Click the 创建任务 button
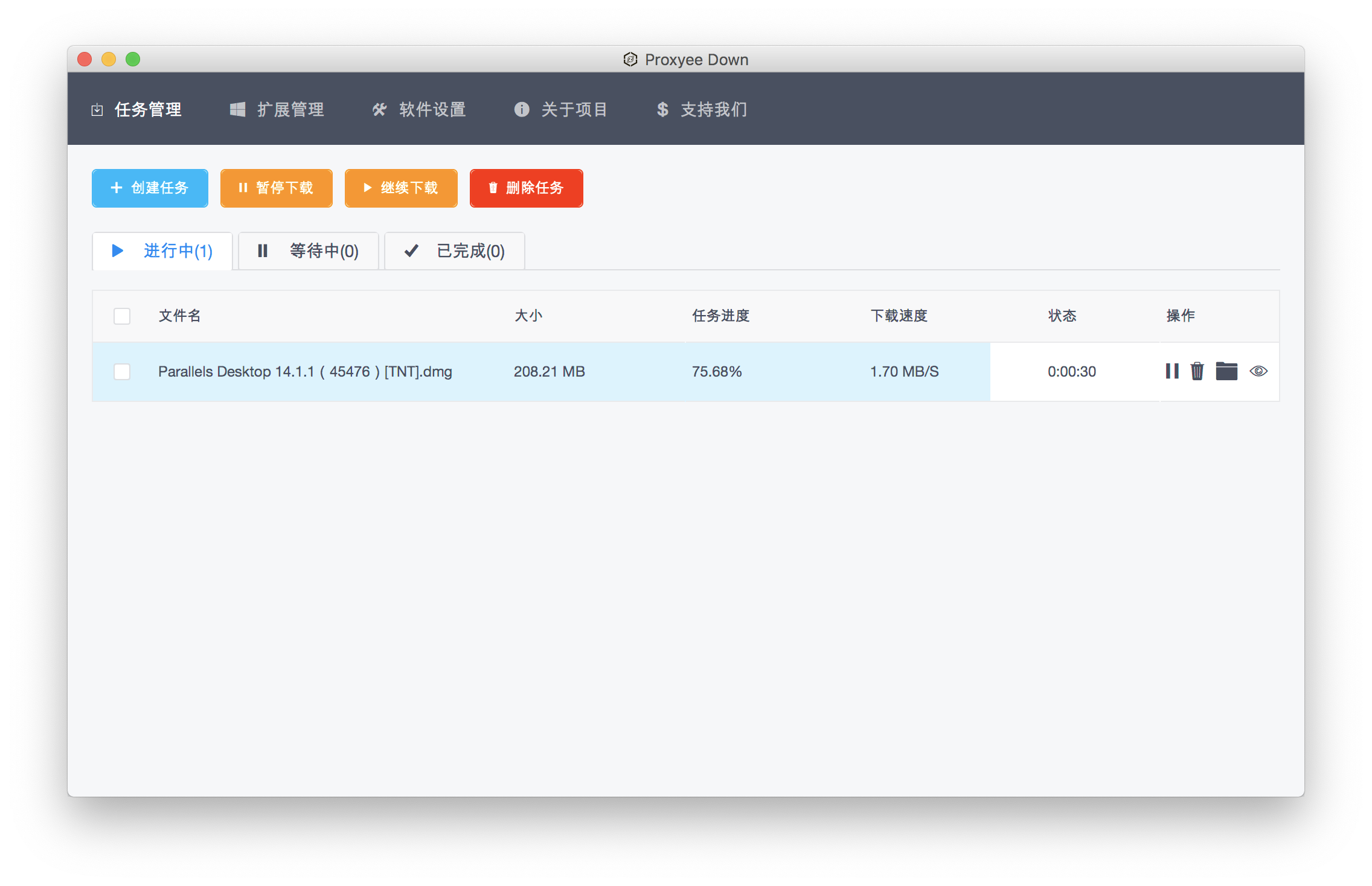Screen dimensions: 1372x886 150,188
